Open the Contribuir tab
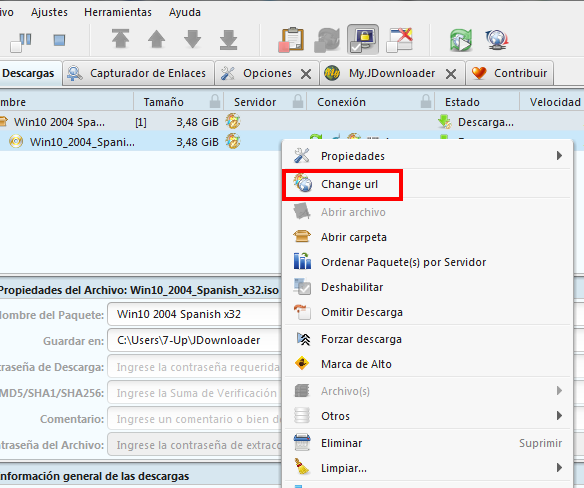The width and height of the screenshot is (584, 488). point(509,73)
